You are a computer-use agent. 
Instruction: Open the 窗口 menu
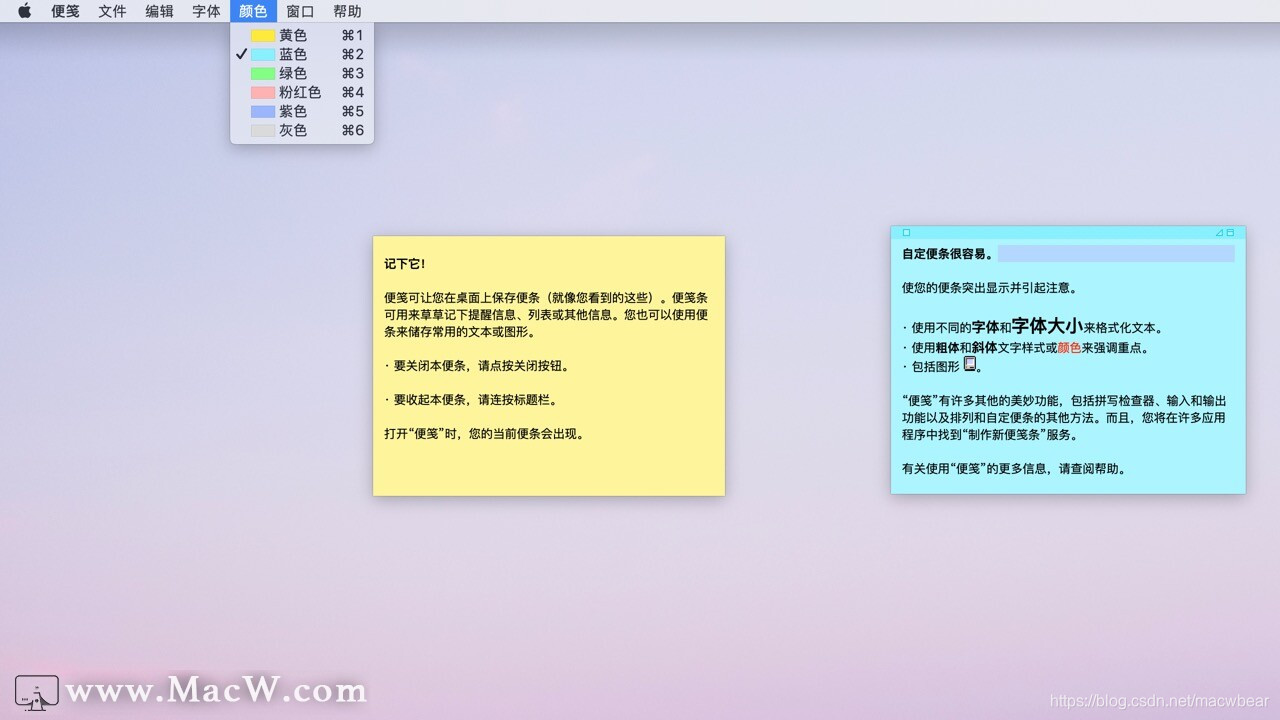(299, 11)
